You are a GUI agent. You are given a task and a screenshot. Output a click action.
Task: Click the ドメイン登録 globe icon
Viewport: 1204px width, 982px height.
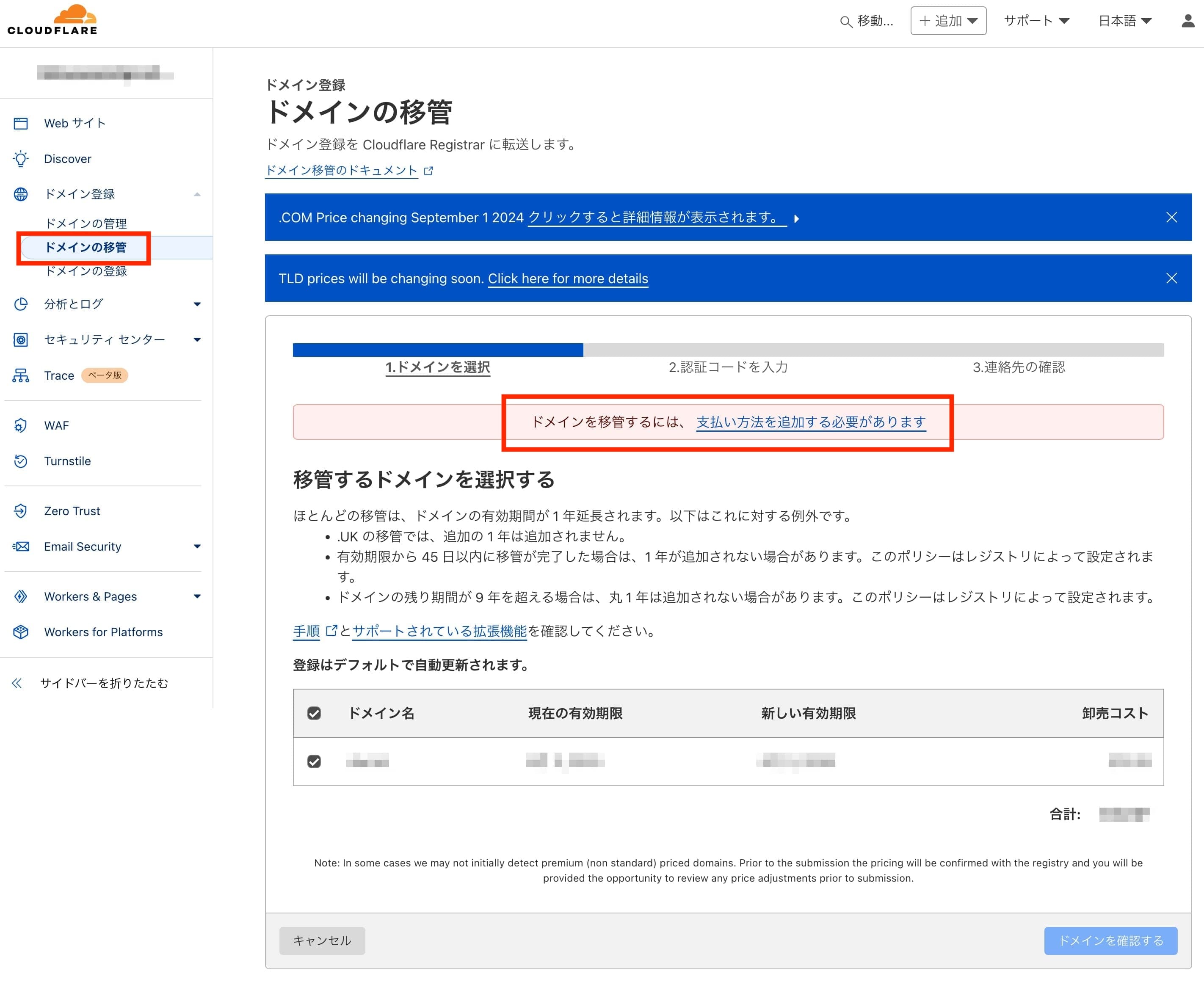(21, 194)
